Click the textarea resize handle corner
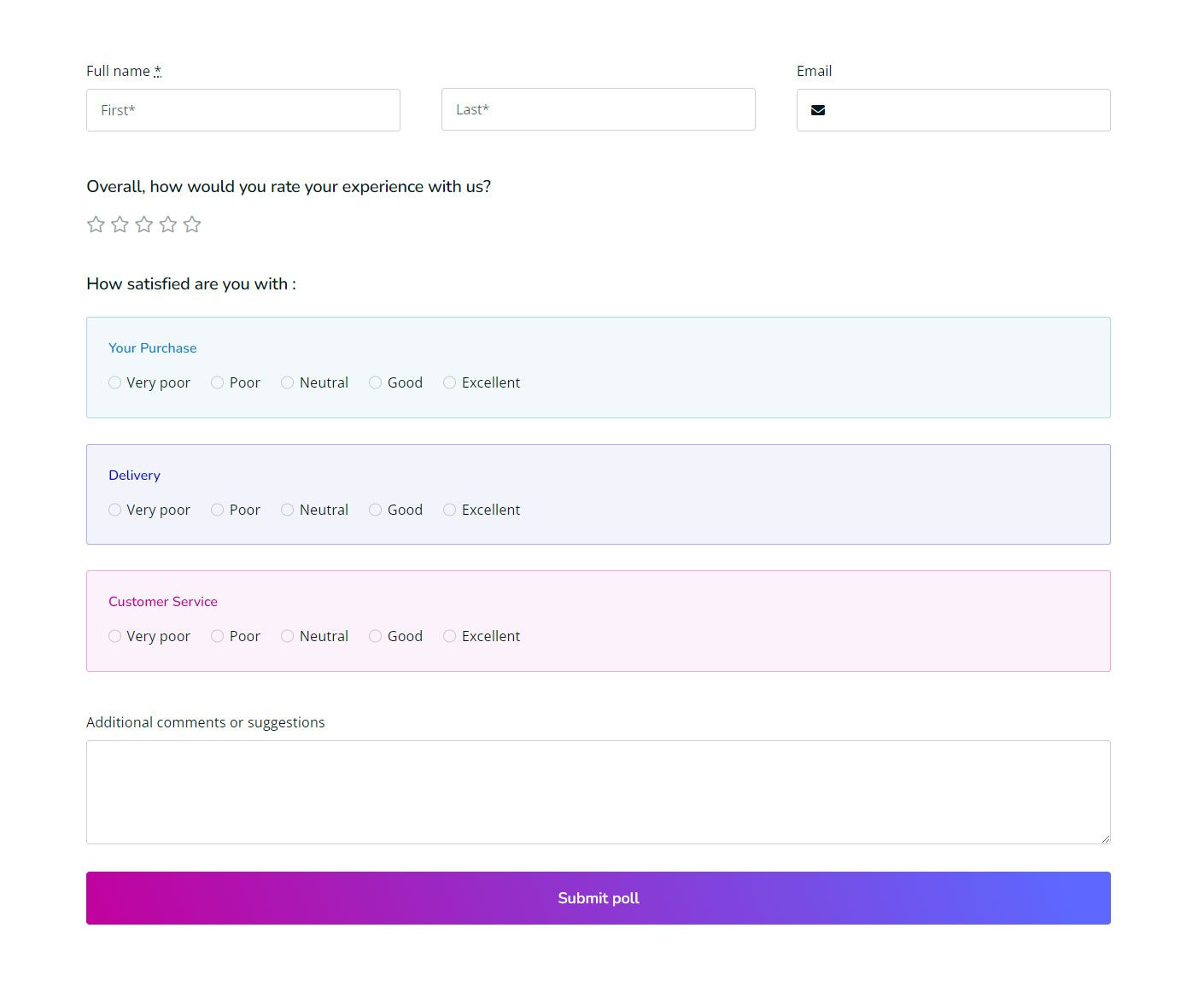This screenshot has height=998, width=1204. [1105, 838]
